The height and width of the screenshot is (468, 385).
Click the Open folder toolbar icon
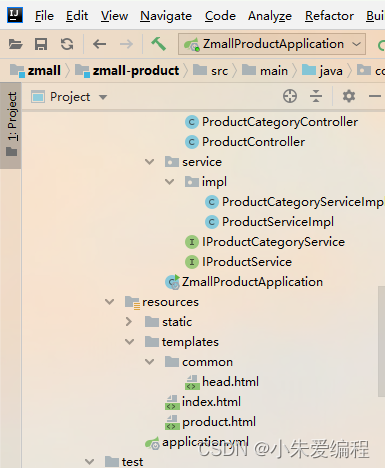(x=15, y=44)
